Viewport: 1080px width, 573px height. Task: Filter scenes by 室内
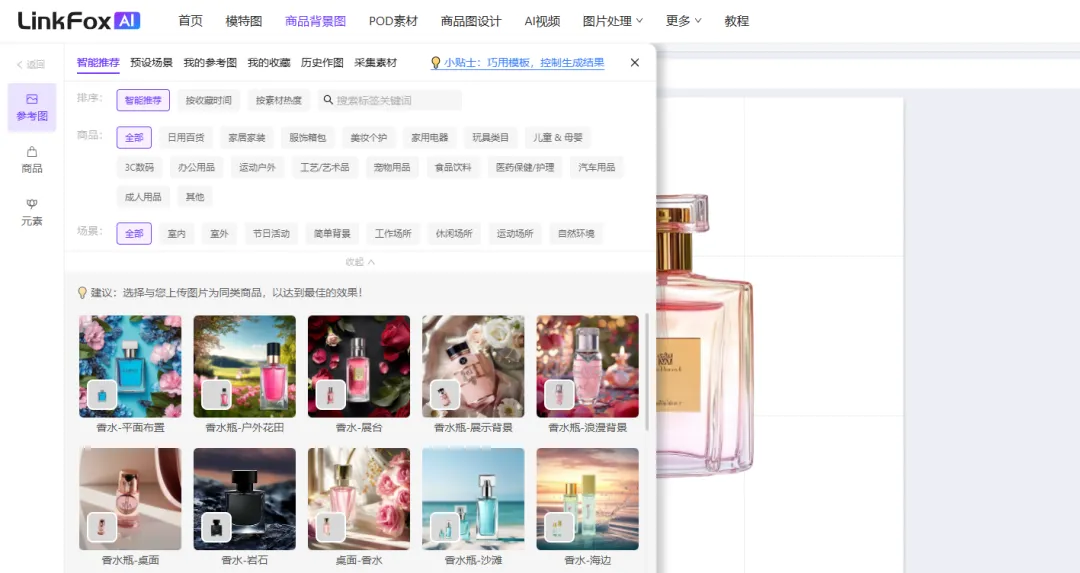(x=177, y=233)
